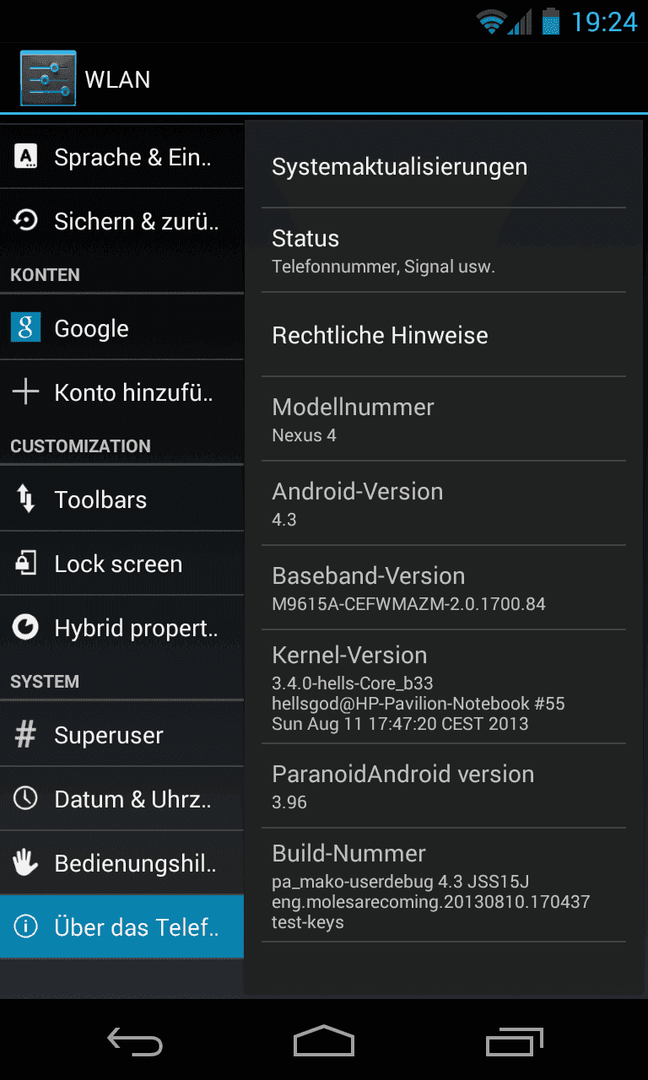Image resolution: width=648 pixels, height=1080 pixels.
Task: Tap the Sichern & zurücksetzen restore icon
Action: (25, 221)
